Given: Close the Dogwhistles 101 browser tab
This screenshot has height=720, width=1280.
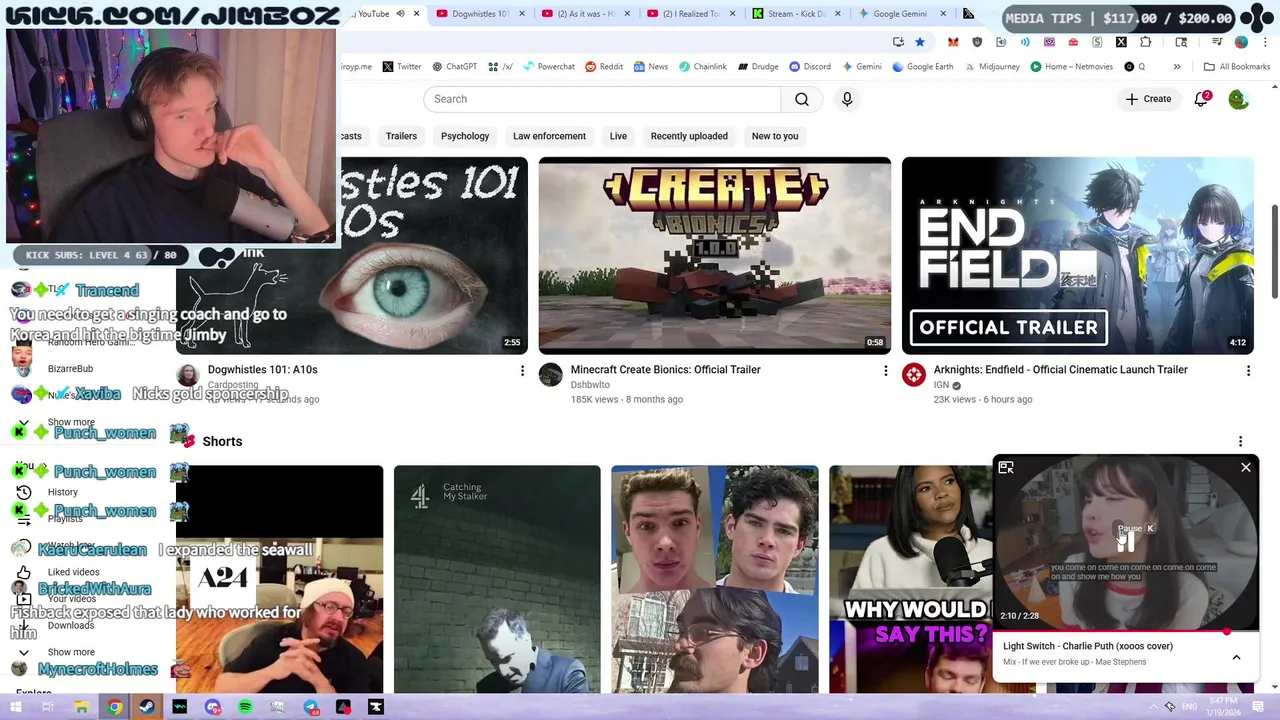Looking at the screenshot, I should (x=521, y=14).
